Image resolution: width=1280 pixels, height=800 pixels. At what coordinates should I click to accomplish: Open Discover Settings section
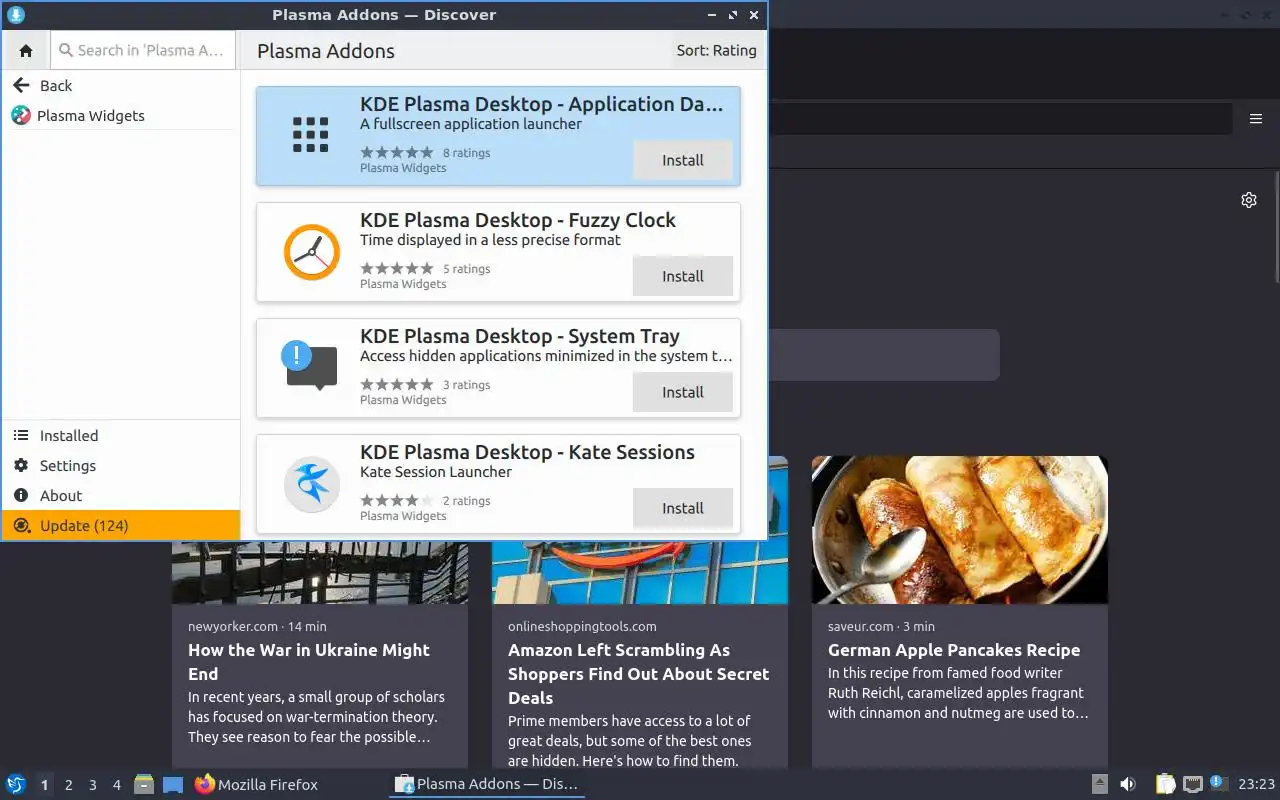[x=121, y=465]
